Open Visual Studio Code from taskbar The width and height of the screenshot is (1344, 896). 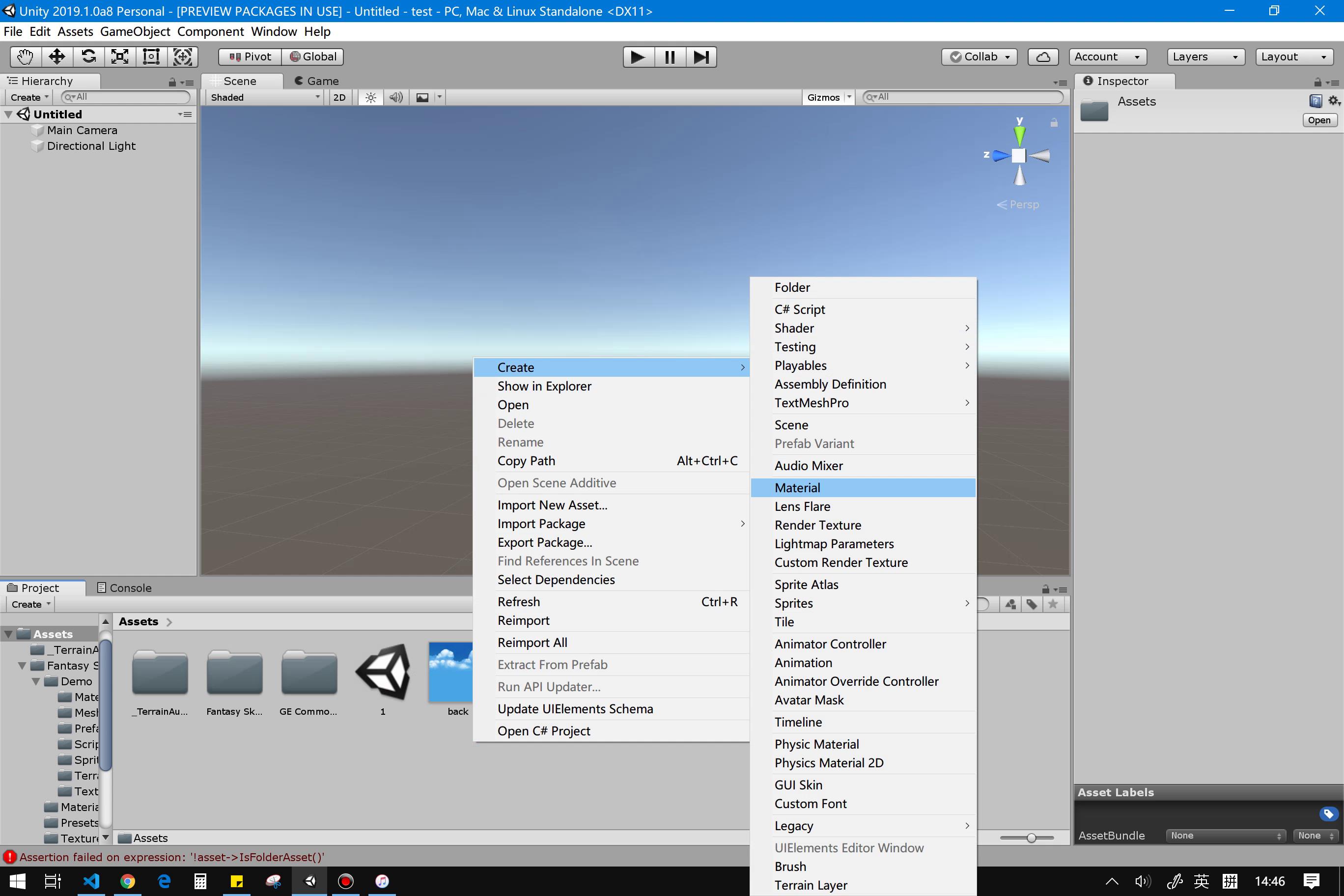[x=91, y=881]
